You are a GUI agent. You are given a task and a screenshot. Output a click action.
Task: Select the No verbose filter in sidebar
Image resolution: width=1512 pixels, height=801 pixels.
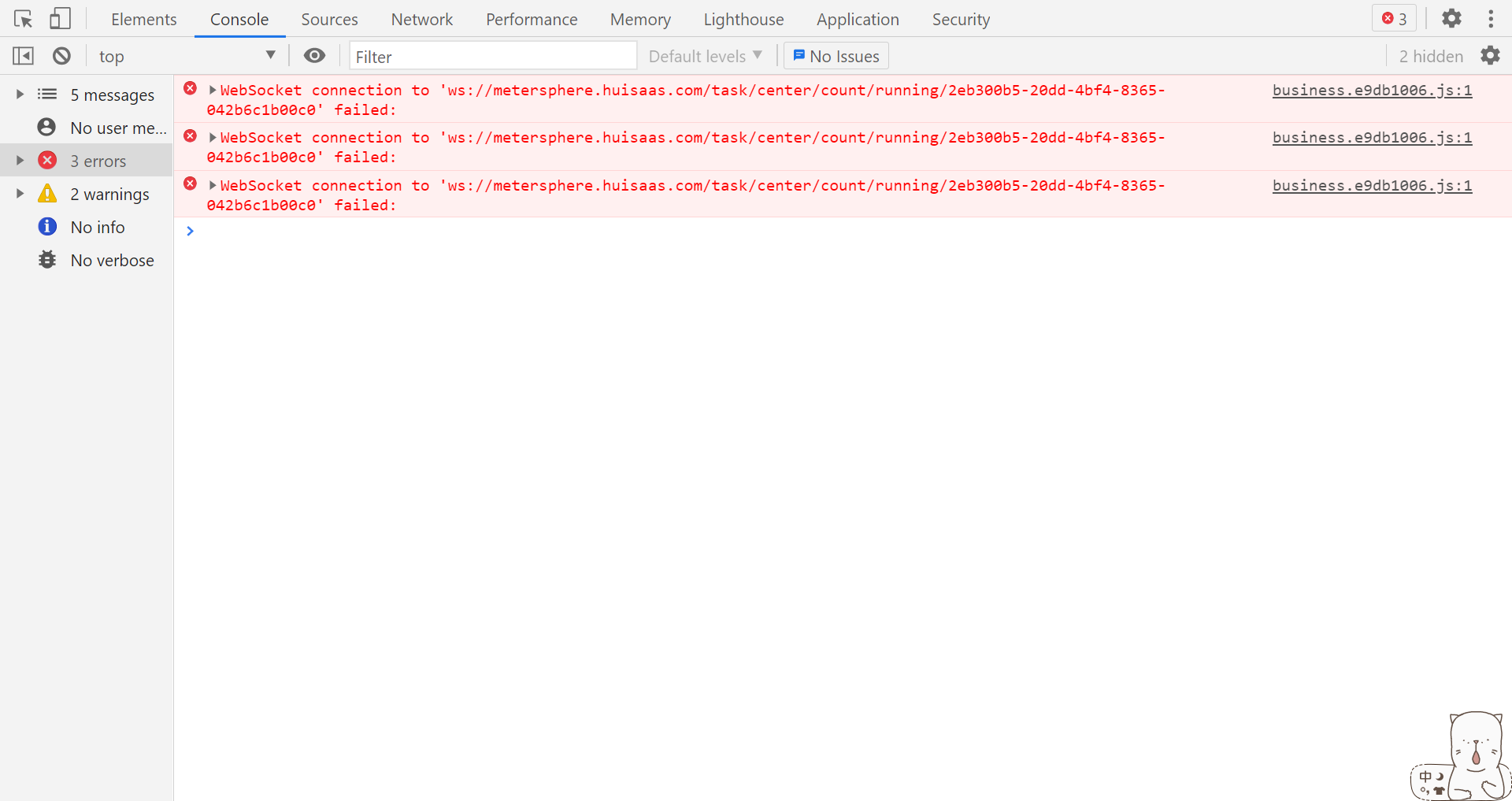coord(113,260)
